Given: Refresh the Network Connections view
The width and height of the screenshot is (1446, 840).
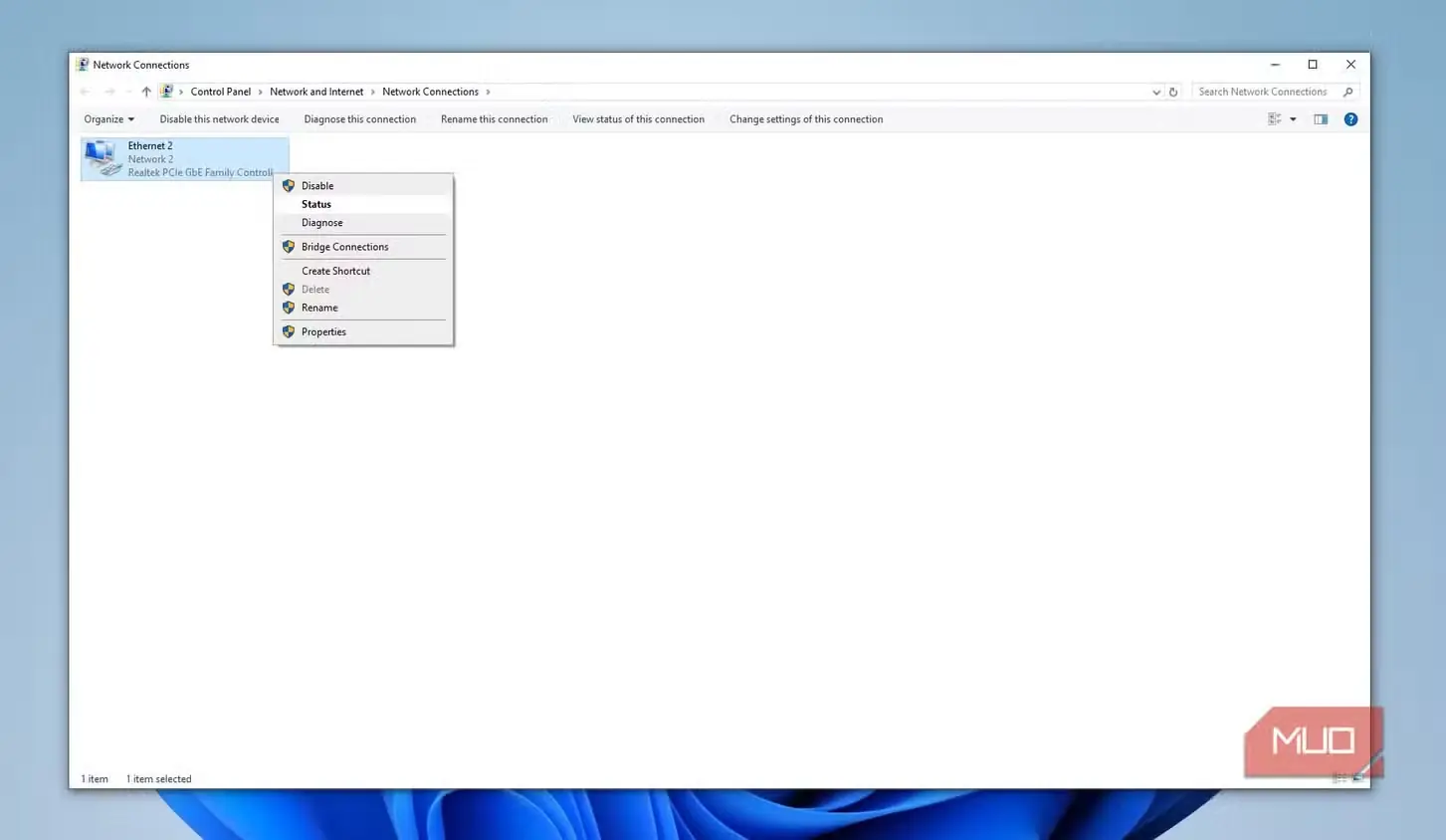Looking at the screenshot, I should (1173, 92).
